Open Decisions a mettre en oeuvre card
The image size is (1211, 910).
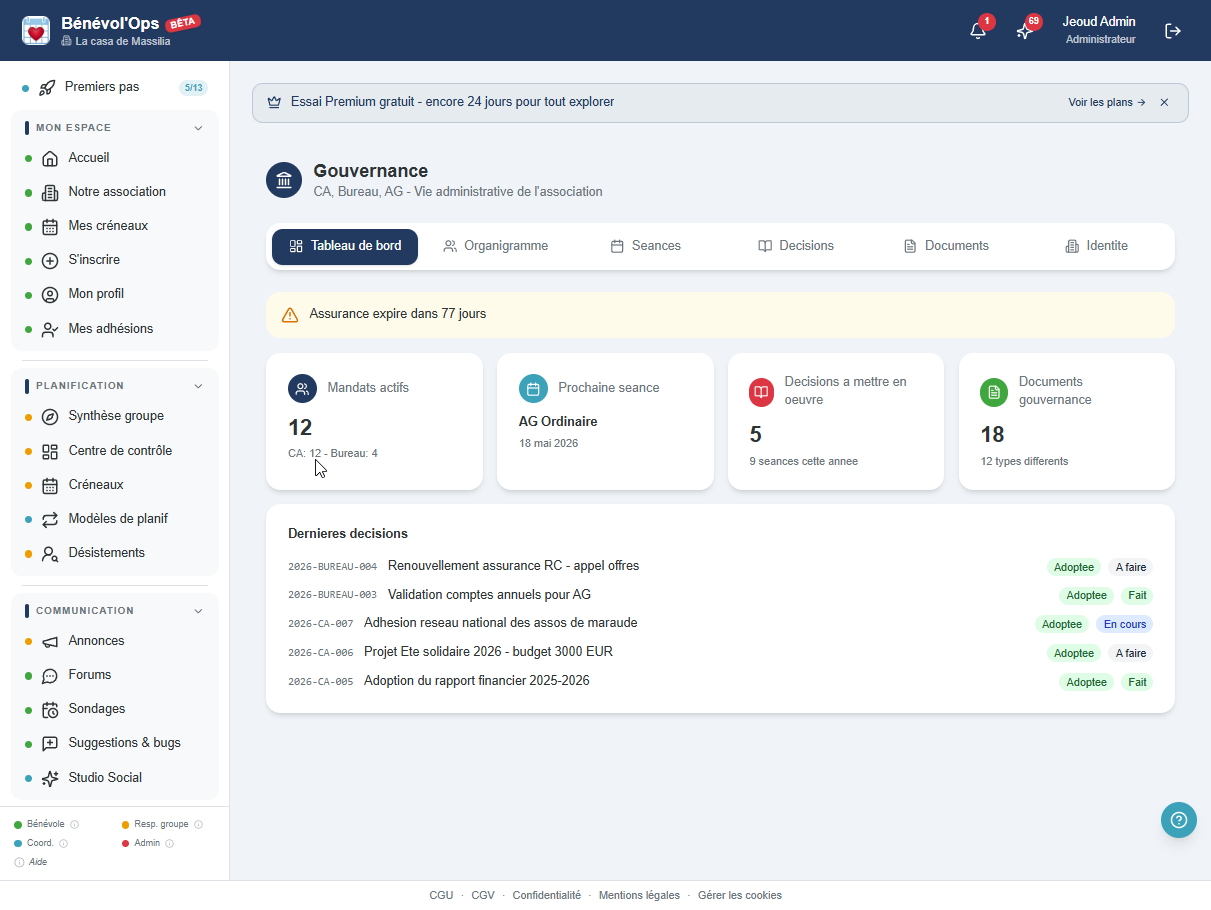(x=836, y=422)
